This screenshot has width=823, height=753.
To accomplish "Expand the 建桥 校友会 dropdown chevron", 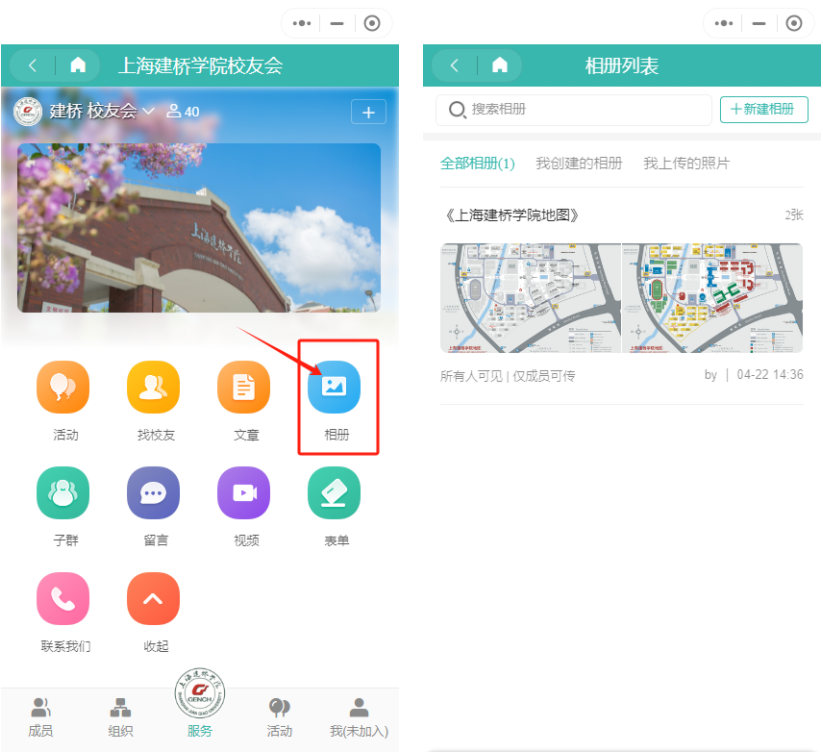I will tap(149, 111).
